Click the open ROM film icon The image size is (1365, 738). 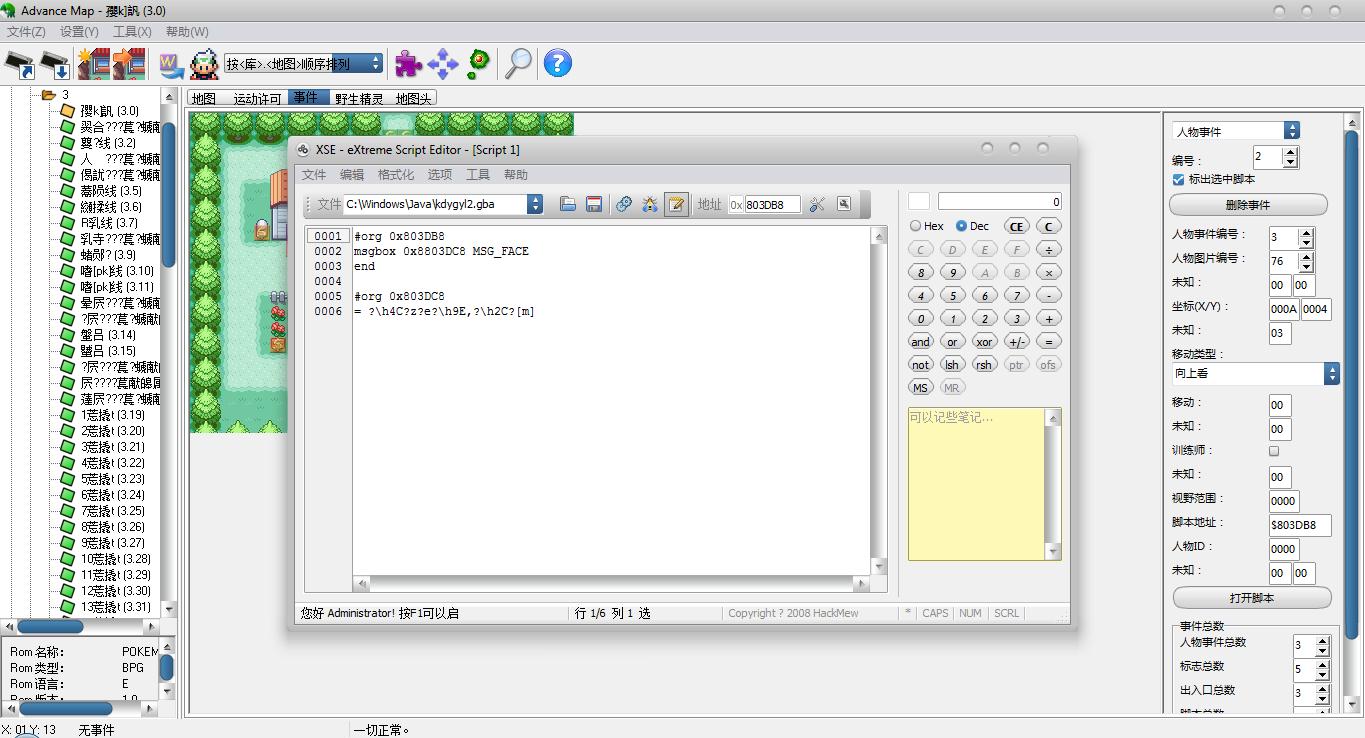coord(20,65)
